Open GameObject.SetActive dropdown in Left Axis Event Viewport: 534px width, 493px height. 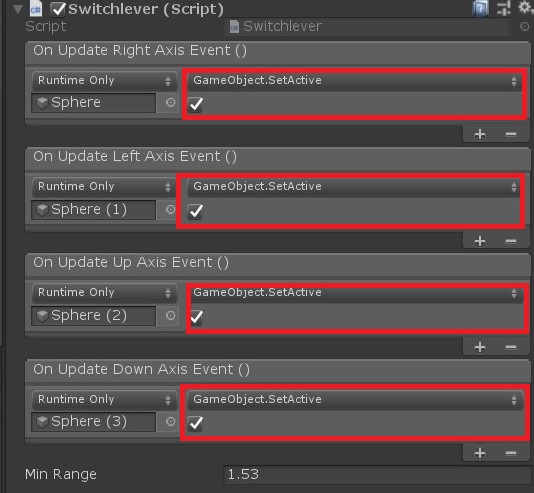coord(354,187)
